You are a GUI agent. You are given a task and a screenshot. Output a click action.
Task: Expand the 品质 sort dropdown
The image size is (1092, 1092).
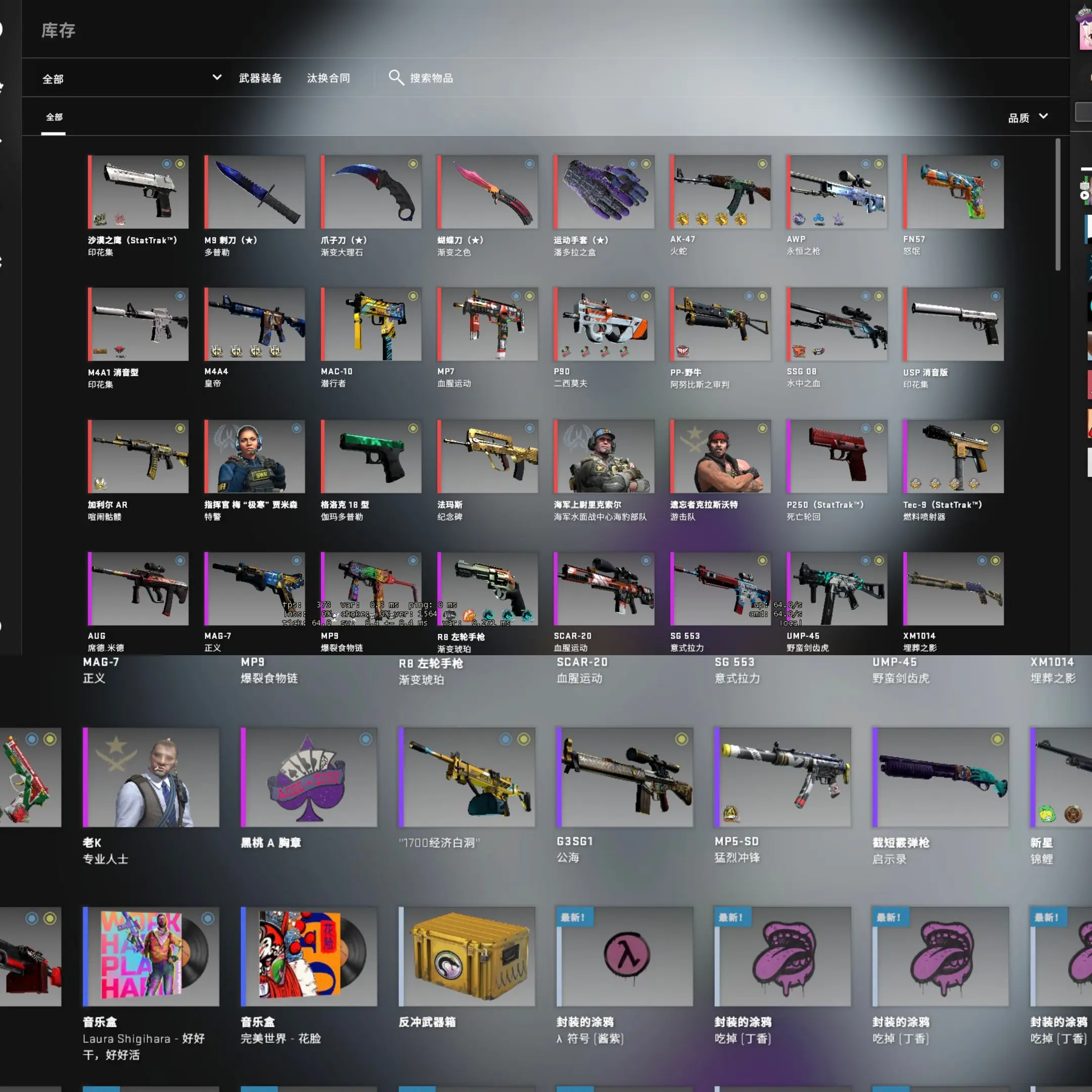click(x=1028, y=117)
